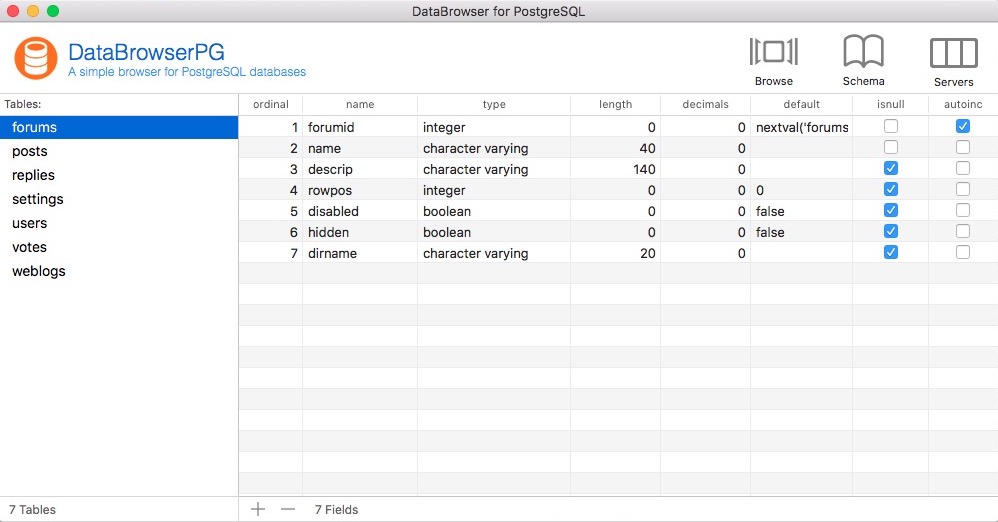Switch to the Schema view
Viewport: 998px width, 522px height.
point(863,61)
